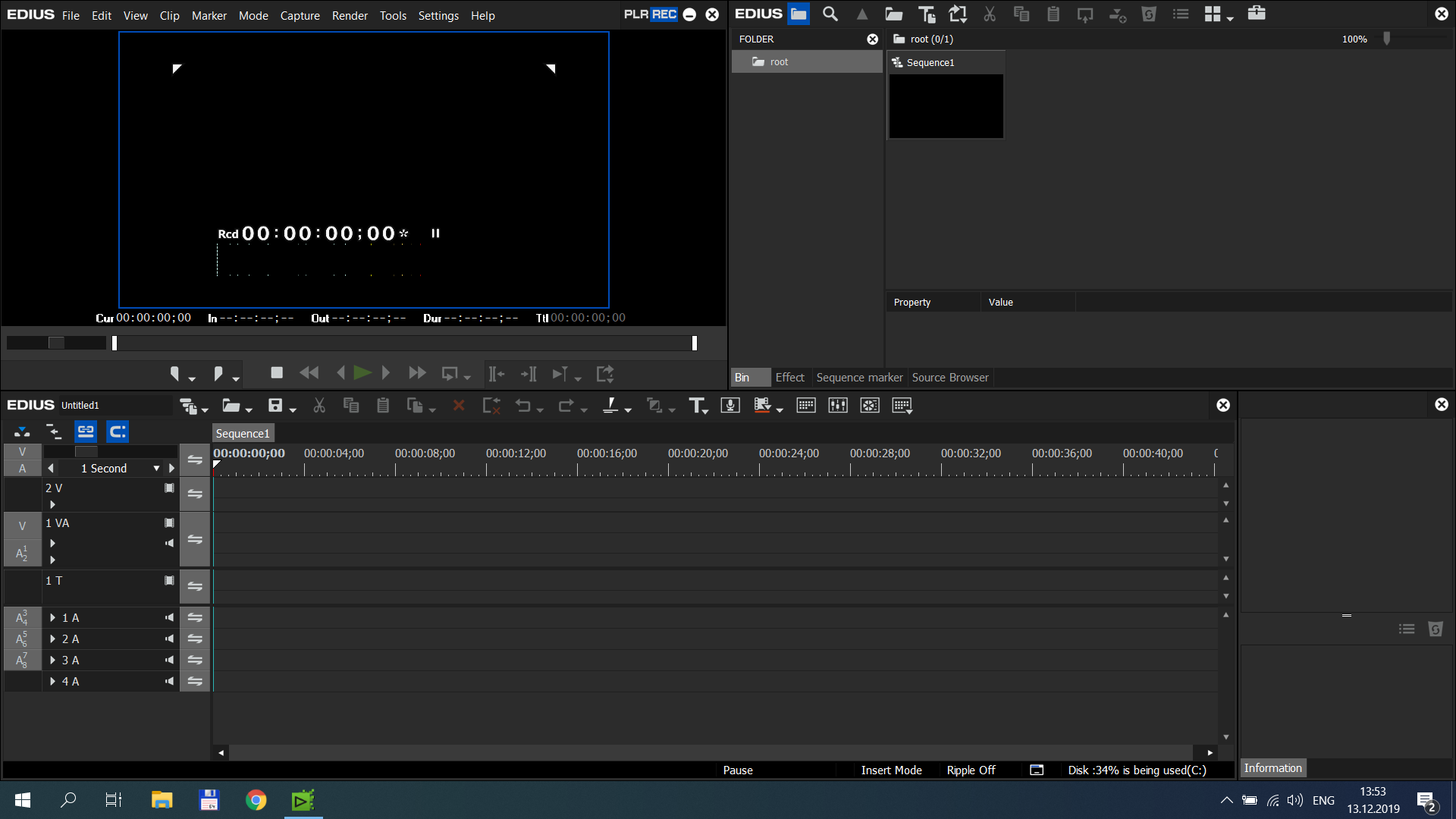
Task: Switch player to REC mode
Action: [x=664, y=14]
